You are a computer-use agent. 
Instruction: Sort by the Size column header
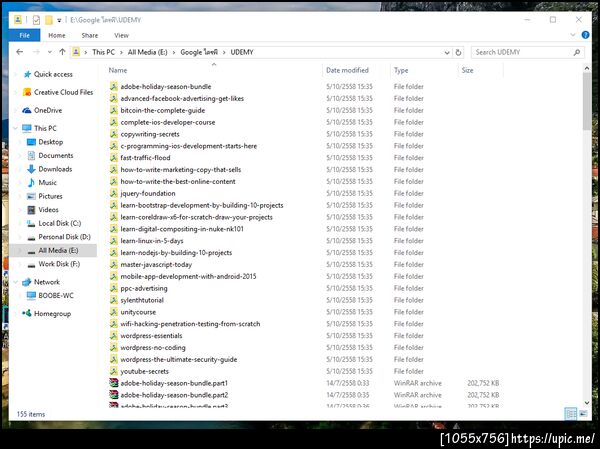click(467, 70)
